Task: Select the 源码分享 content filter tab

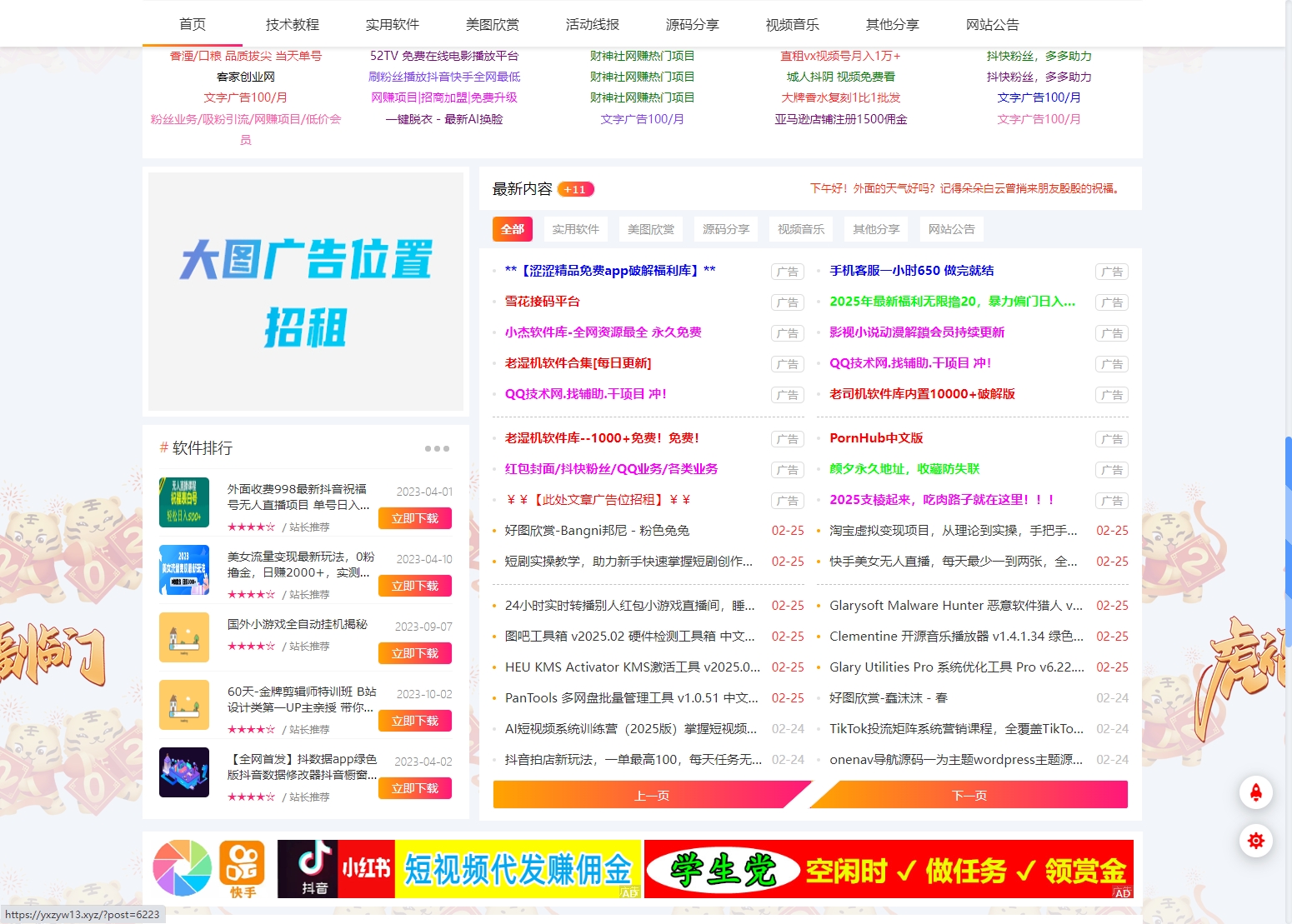Action: (x=725, y=229)
